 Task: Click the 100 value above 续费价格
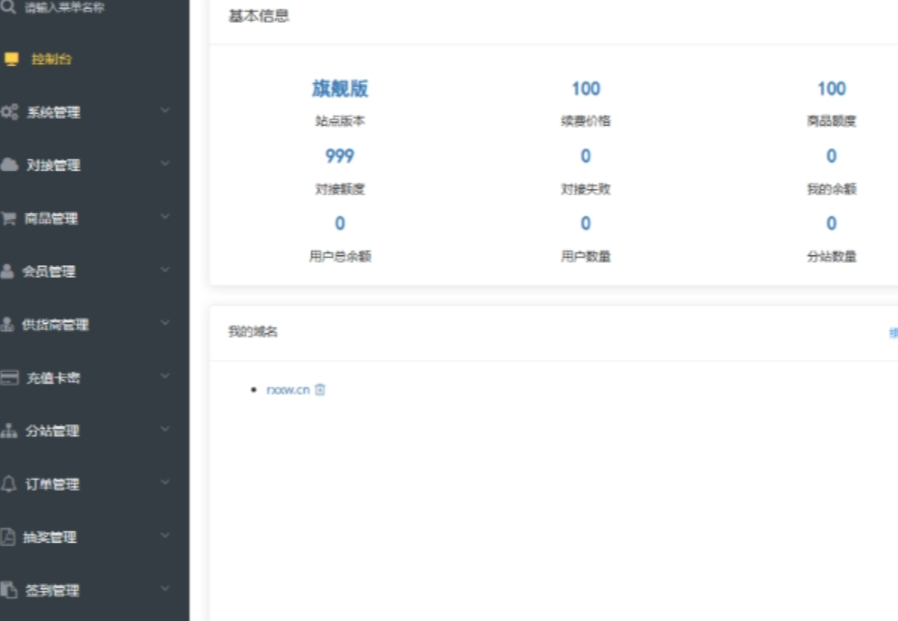(586, 88)
